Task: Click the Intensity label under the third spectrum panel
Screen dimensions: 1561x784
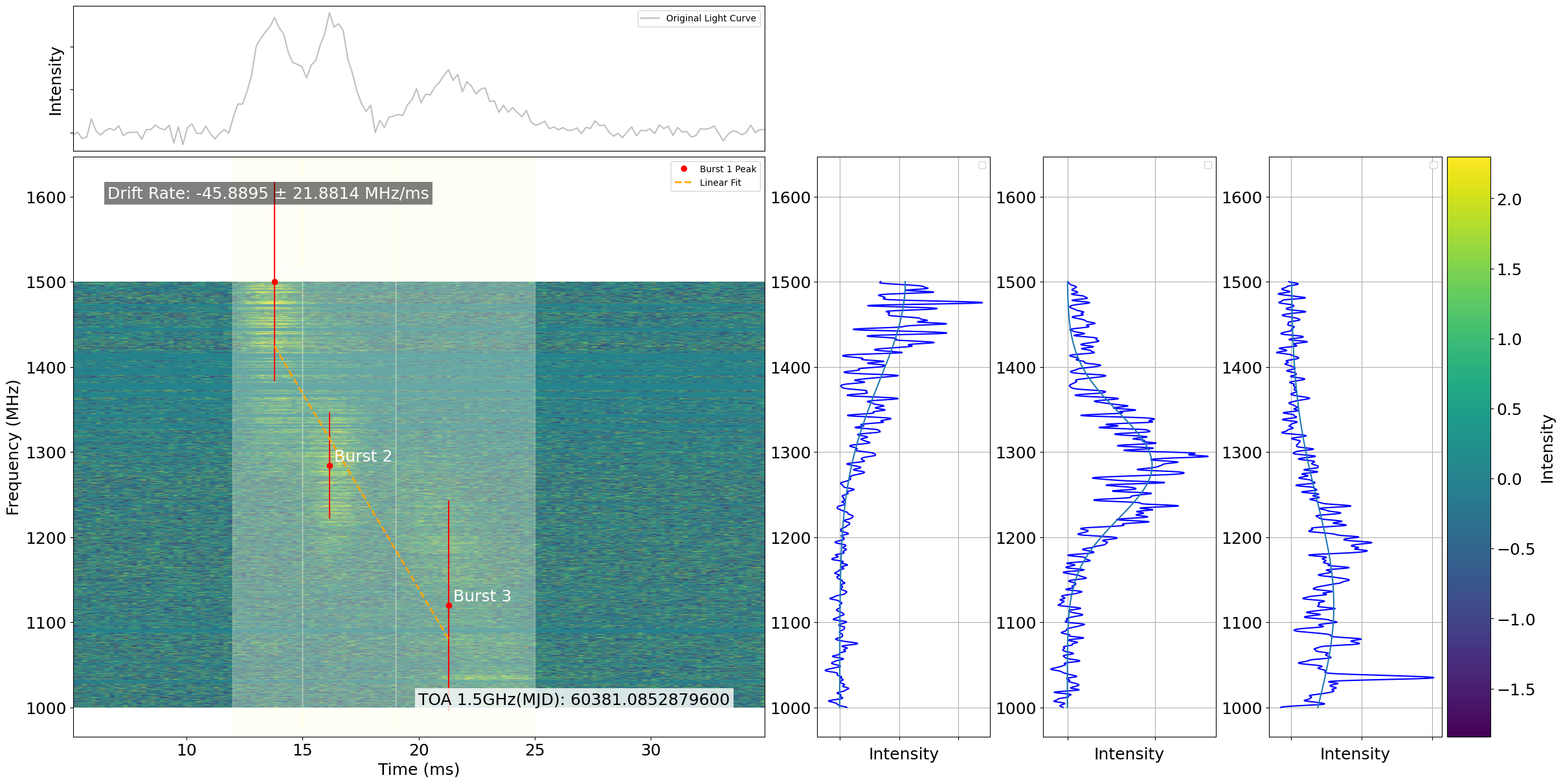Action: coord(1354,754)
